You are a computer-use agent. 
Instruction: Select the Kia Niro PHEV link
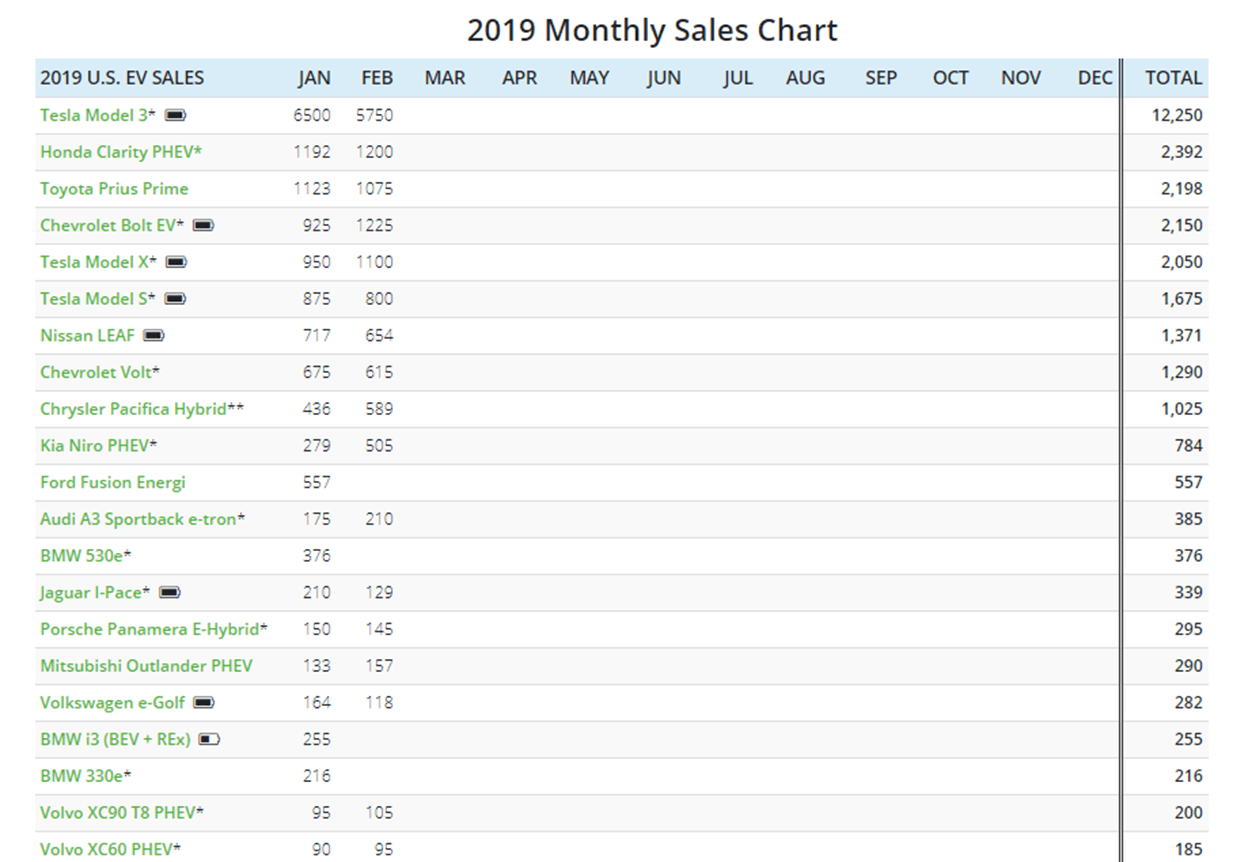pyautogui.click(x=98, y=446)
